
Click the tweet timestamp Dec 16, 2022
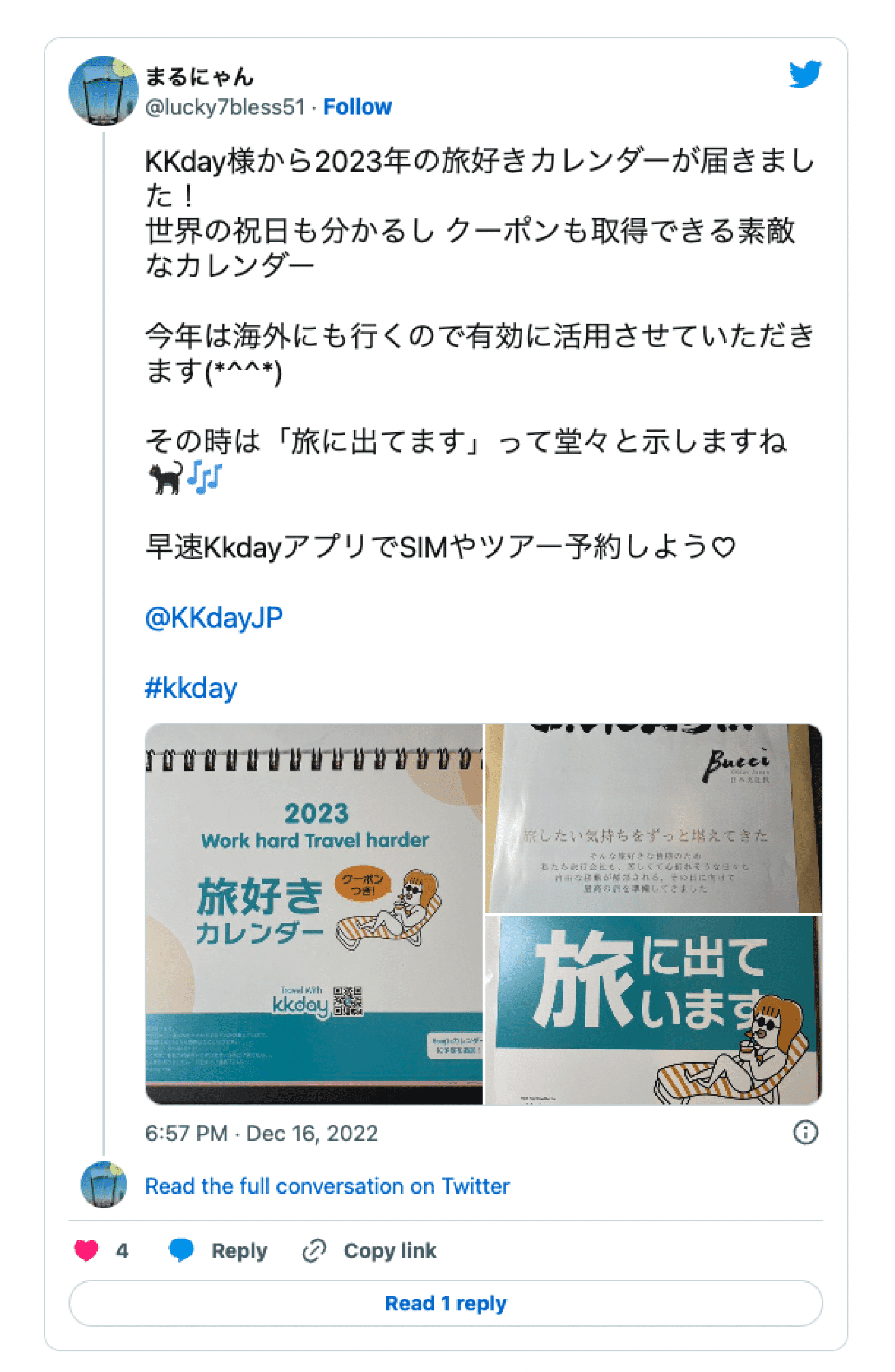pyautogui.click(x=262, y=1134)
